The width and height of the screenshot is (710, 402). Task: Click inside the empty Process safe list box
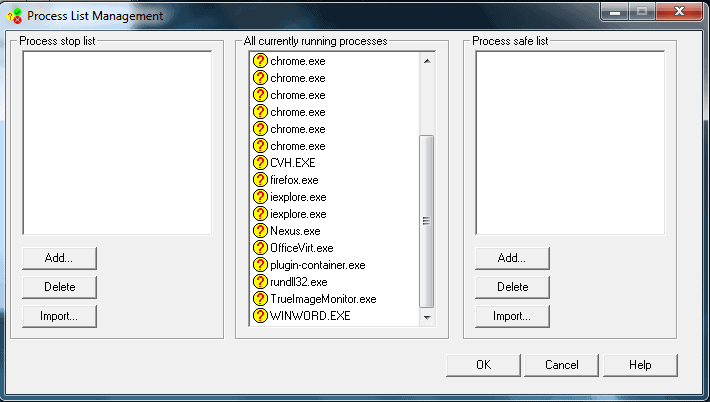coord(570,143)
